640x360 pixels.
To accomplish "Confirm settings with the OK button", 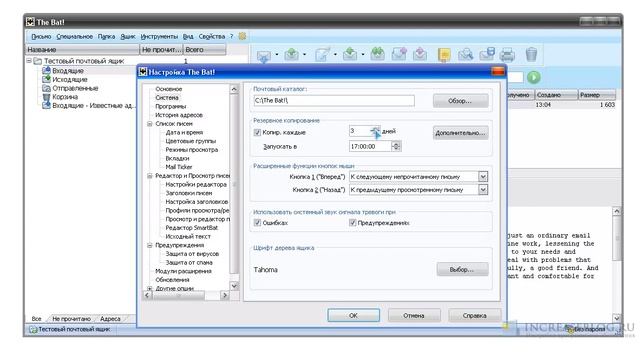I will [x=353, y=316].
